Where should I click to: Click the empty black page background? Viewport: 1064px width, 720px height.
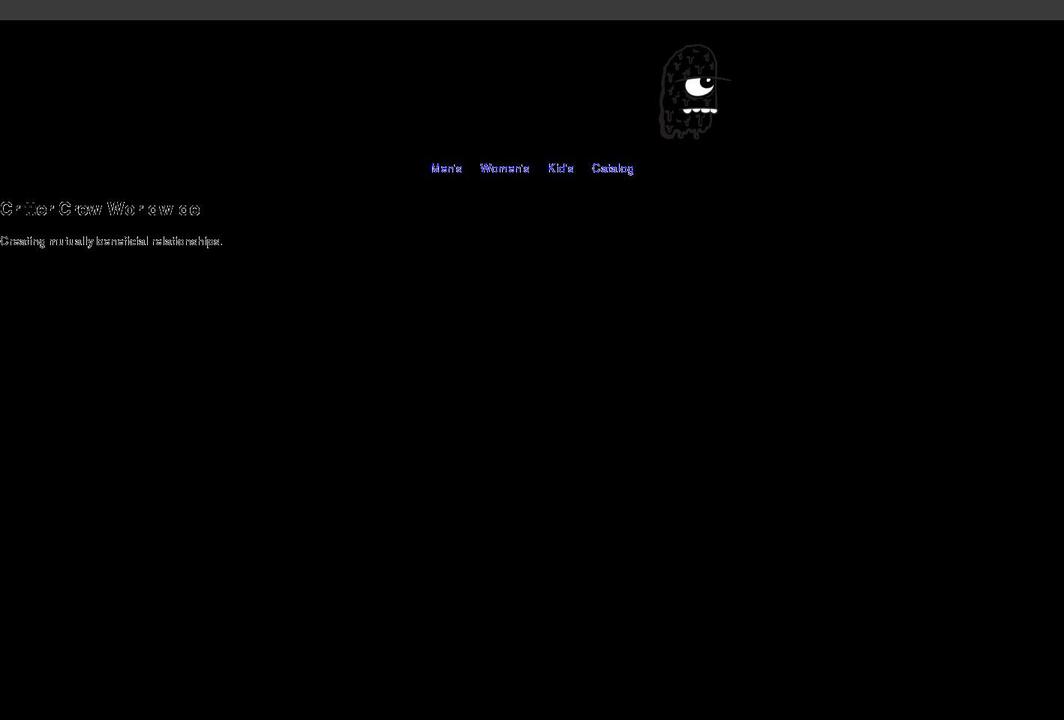[x=532, y=480]
